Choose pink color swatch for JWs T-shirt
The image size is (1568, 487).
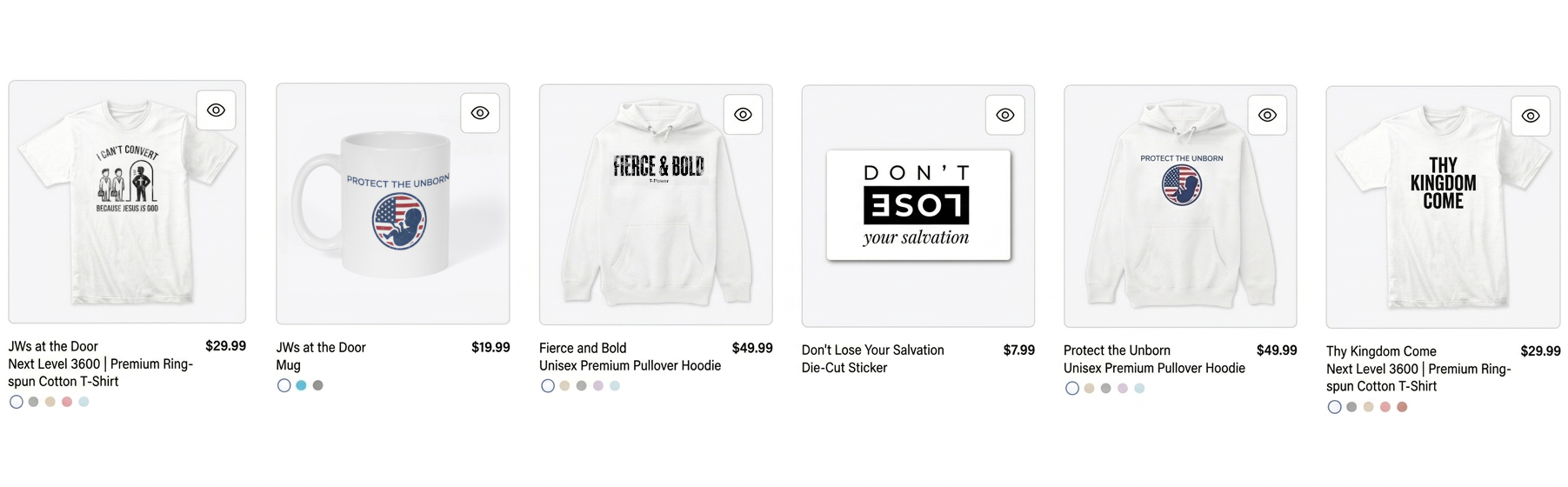tap(67, 402)
